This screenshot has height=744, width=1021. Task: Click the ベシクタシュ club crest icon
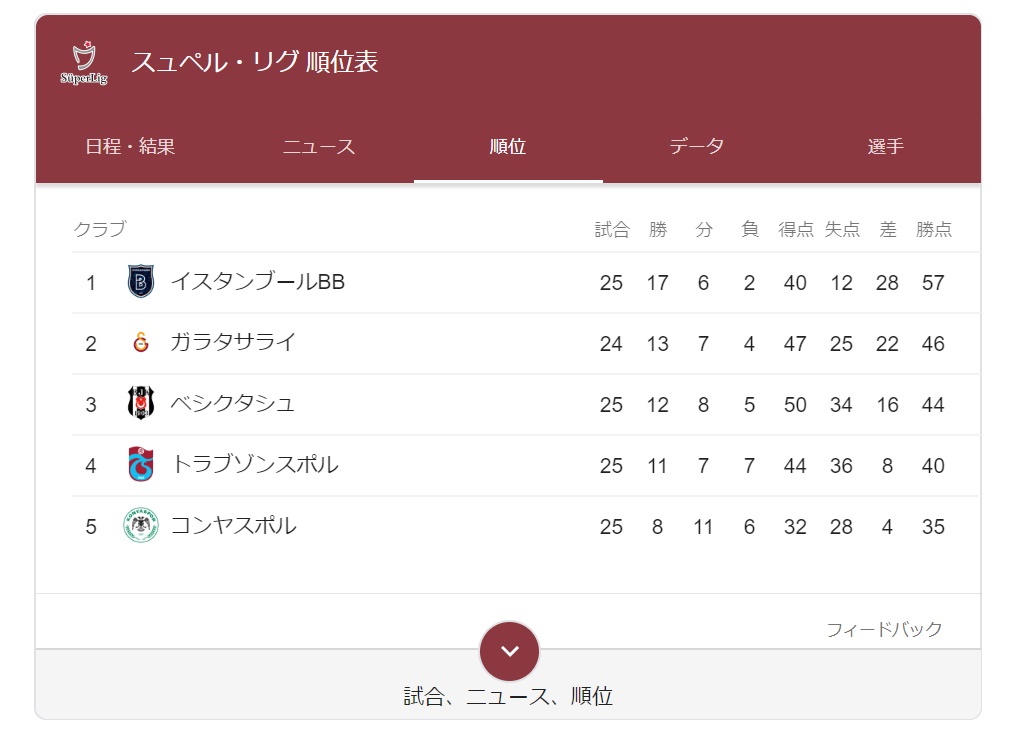(141, 403)
